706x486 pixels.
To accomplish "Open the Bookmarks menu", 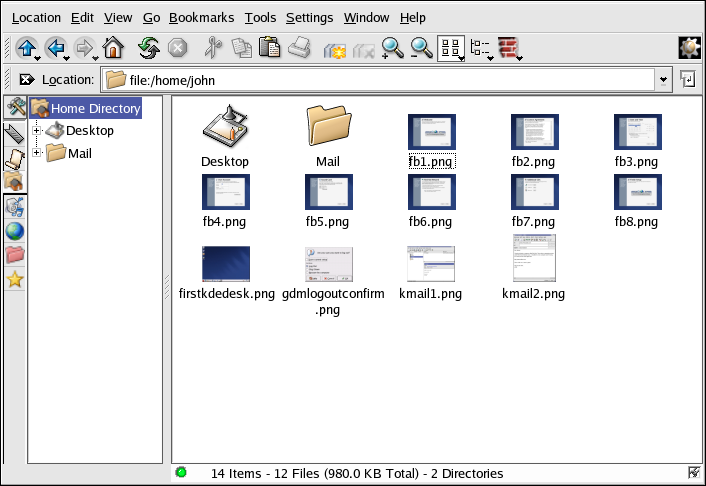I will tap(201, 17).
